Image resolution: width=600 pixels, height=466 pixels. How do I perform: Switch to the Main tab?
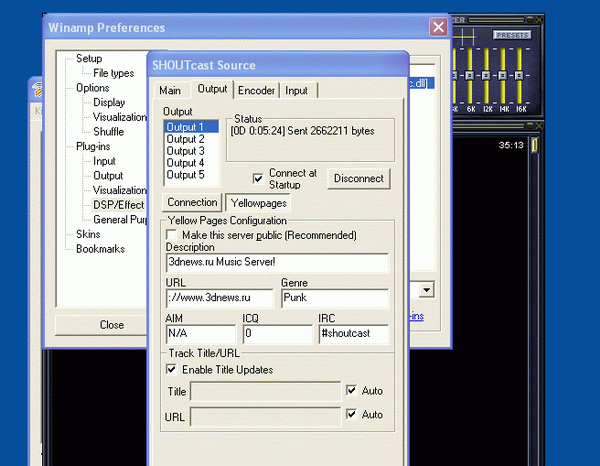tap(172, 90)
